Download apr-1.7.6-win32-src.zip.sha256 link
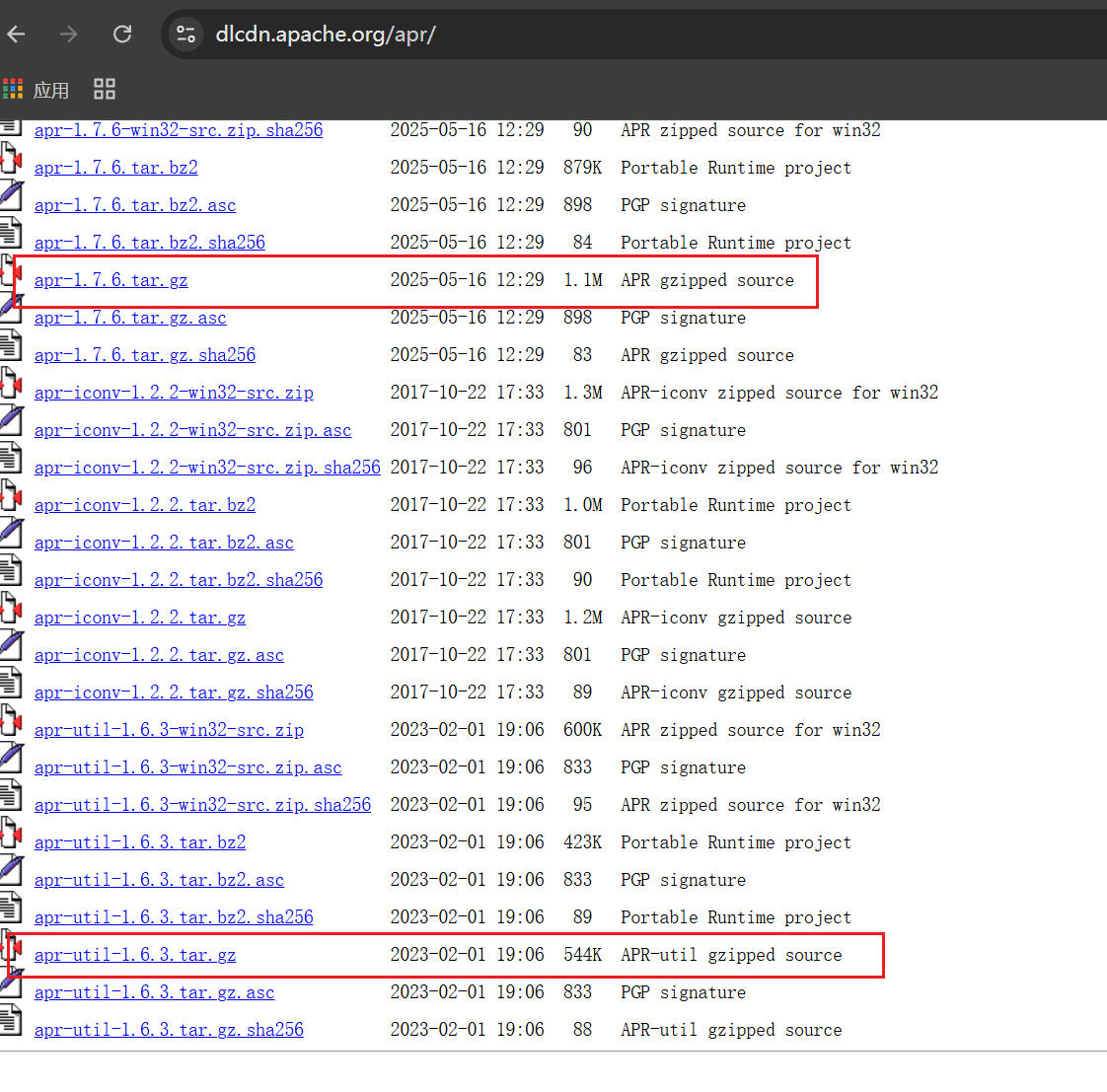1107x1092 pixels. click(179, 130)
